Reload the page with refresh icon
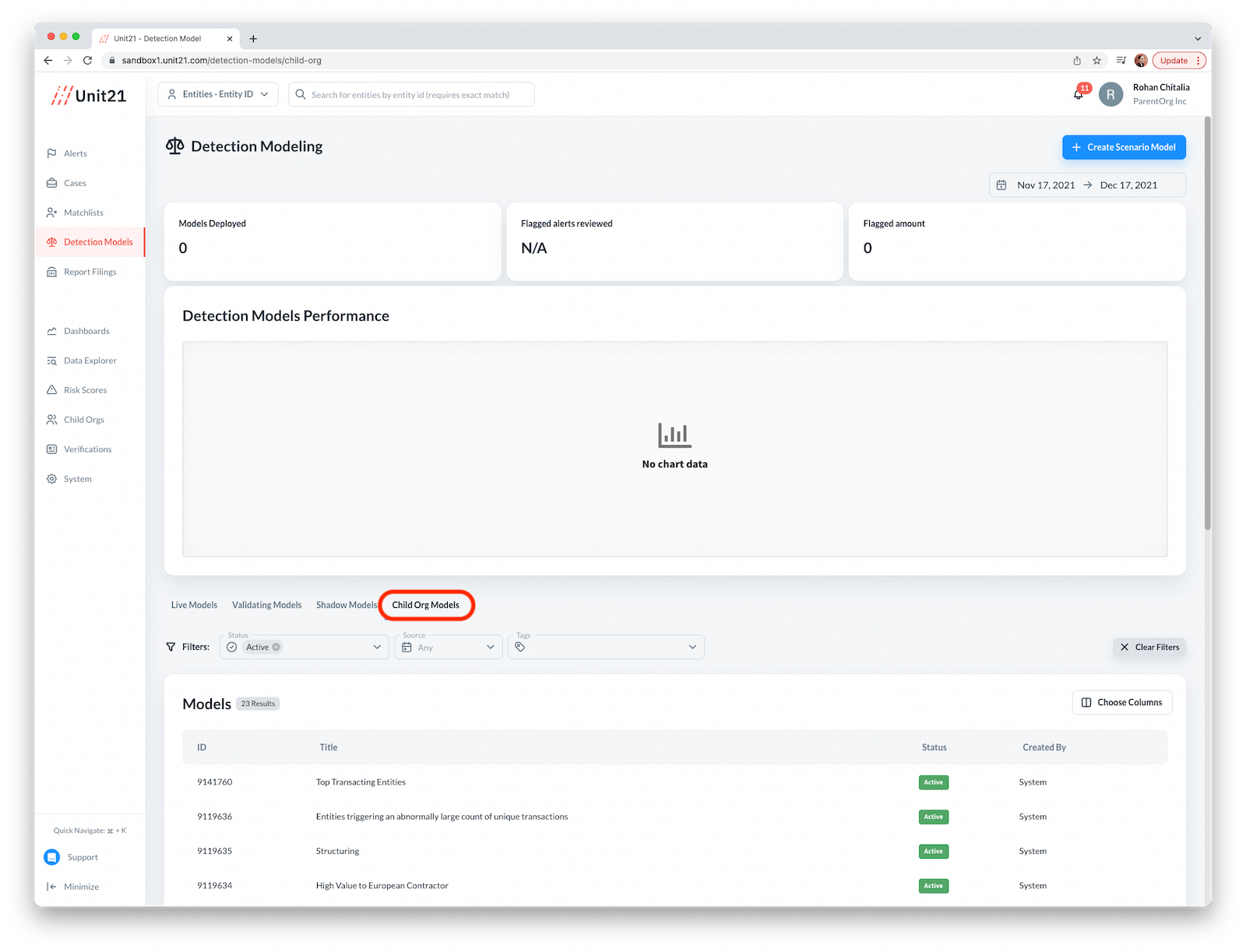Viewport: 1246px width, 952px height. coord(87,60)
